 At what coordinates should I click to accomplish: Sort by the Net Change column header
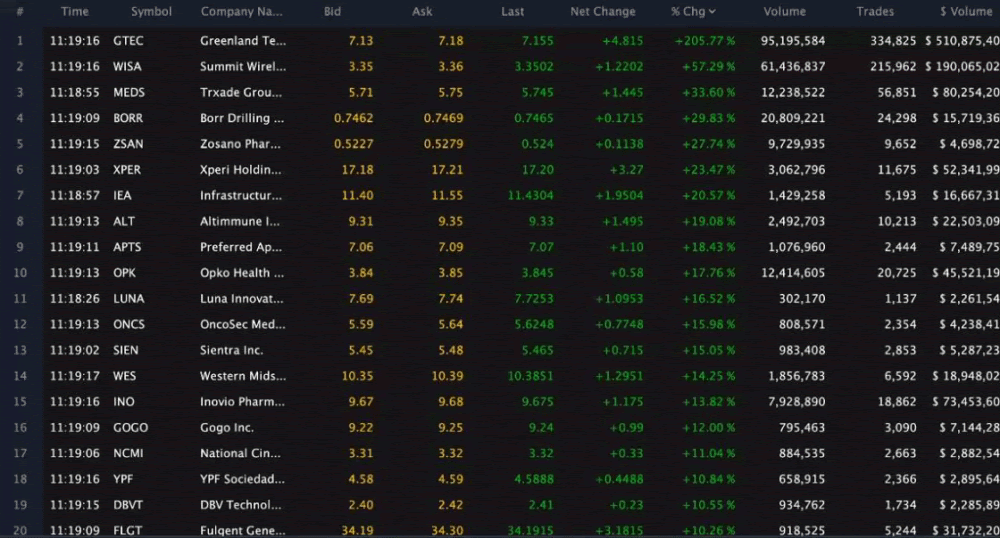603,11
